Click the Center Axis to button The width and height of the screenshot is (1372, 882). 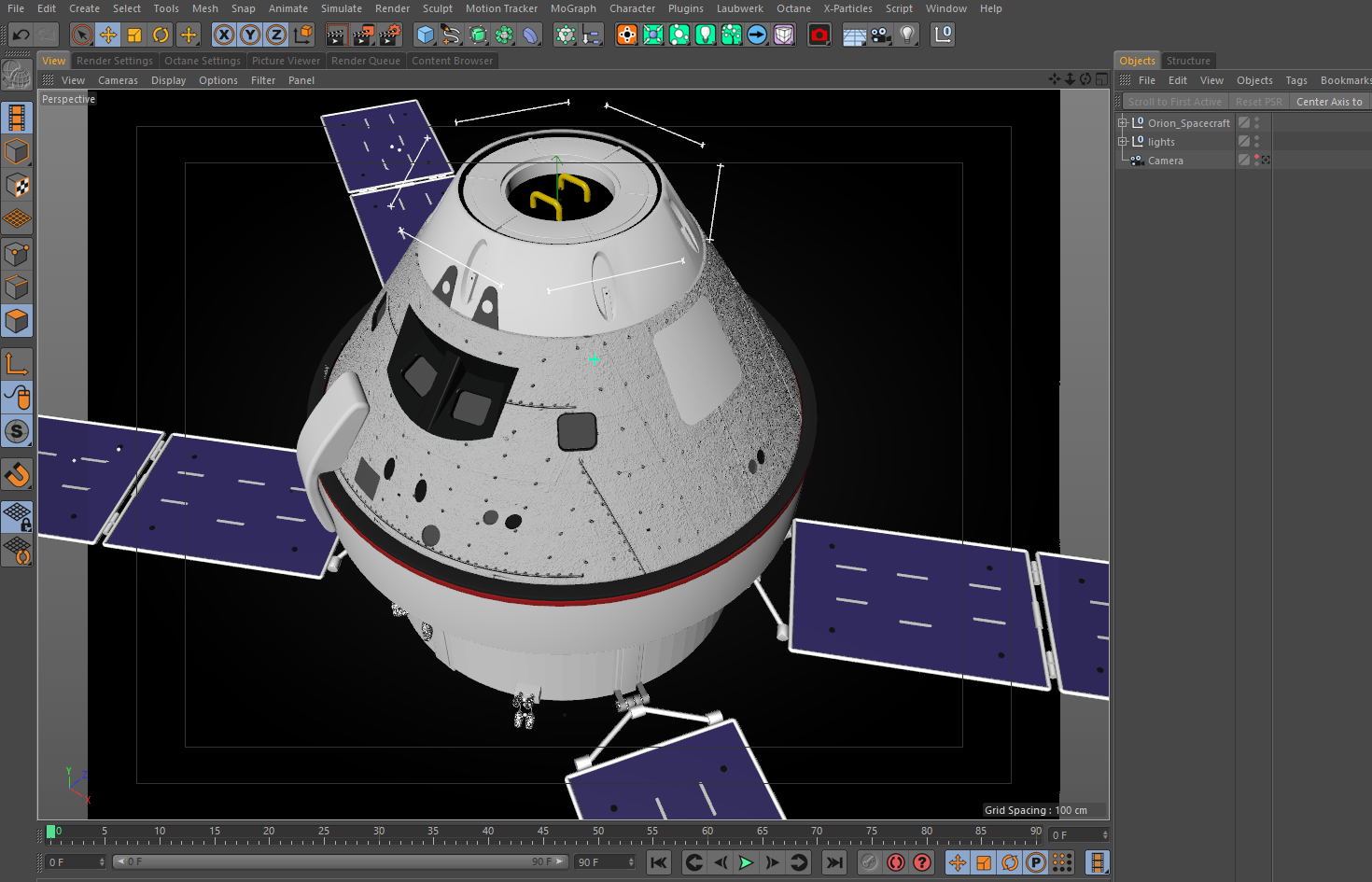pos(1329,101)
